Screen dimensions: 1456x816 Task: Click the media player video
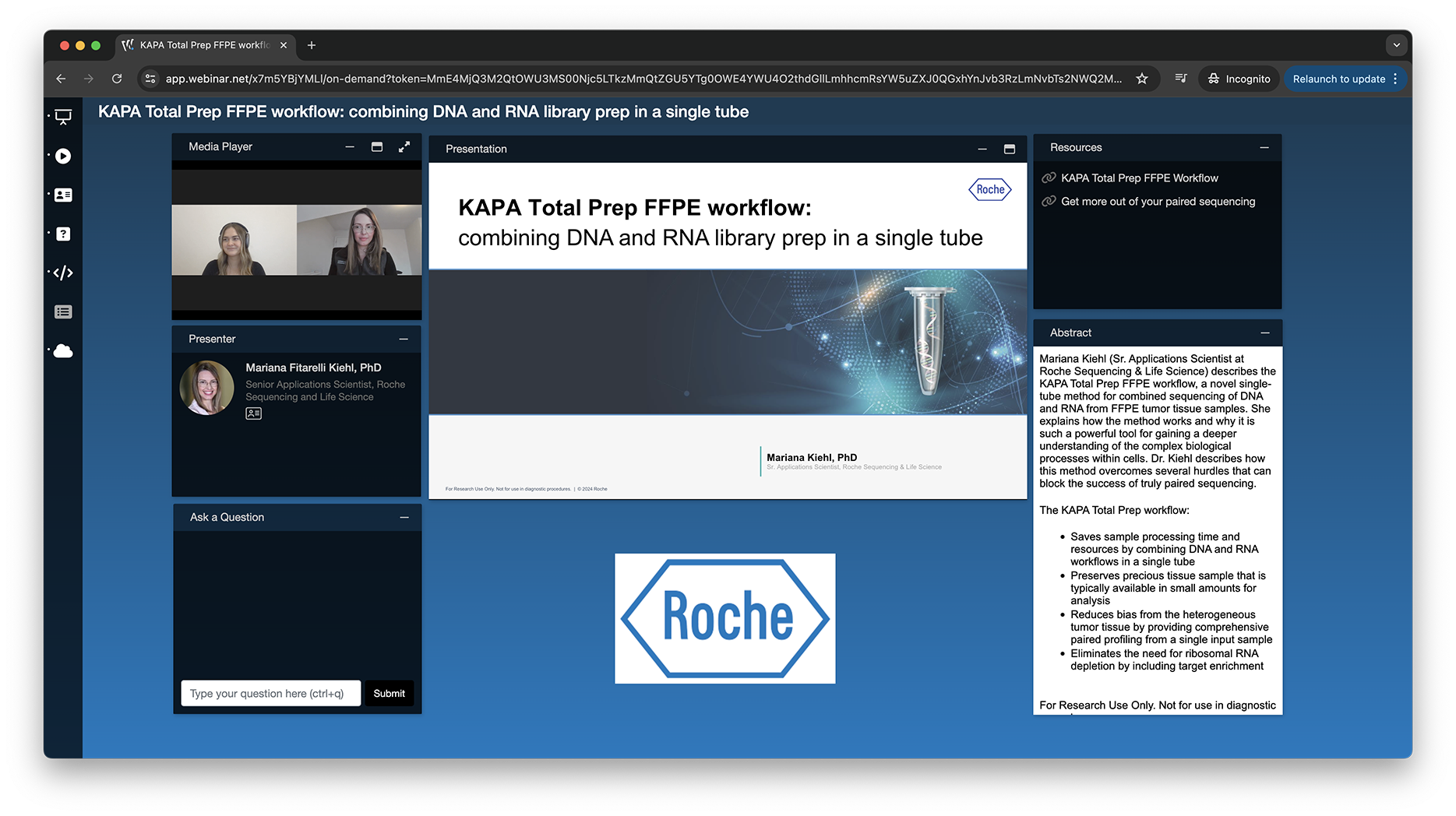pyautogui.click(x=297, y=240)
